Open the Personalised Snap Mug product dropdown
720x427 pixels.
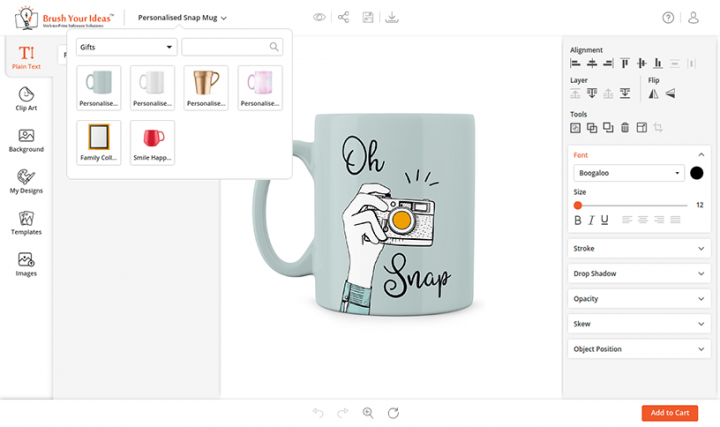tap(182, 18)
